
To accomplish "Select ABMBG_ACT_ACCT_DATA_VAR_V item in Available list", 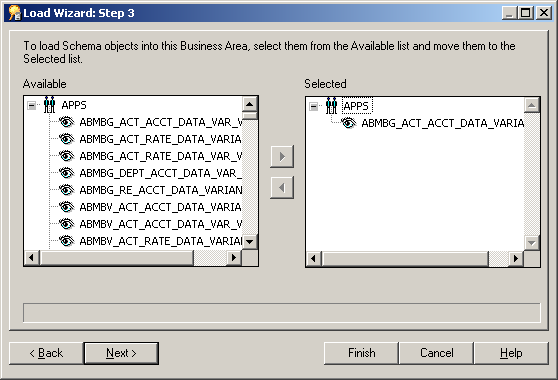I will [x=160, y=122].
